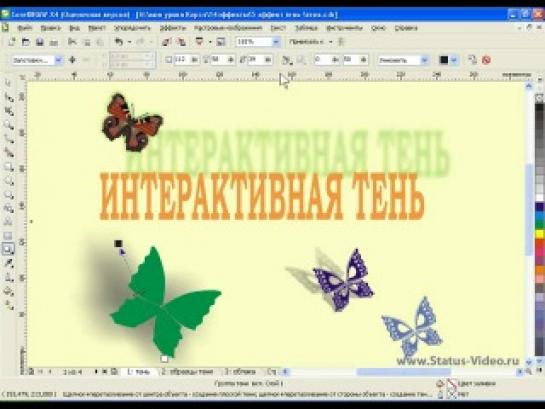Select the Zoom tool in toolbox
The width and height of the screenshot is (545, 409).
8,125
